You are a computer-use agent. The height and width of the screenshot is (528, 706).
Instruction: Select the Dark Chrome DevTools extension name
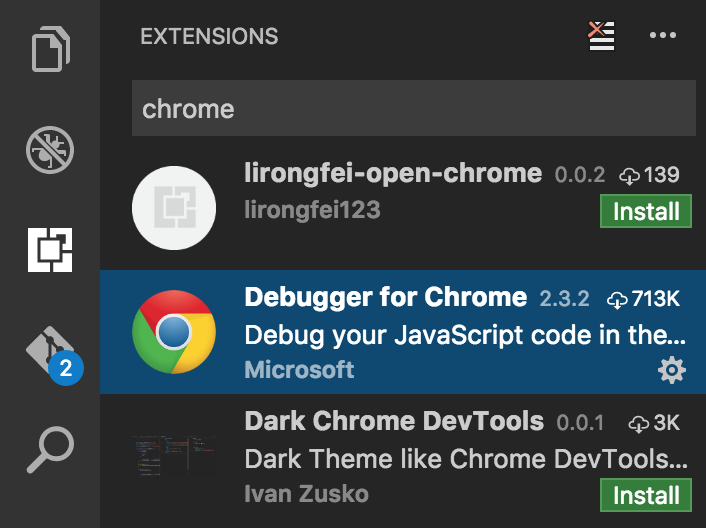pos(393,421)
